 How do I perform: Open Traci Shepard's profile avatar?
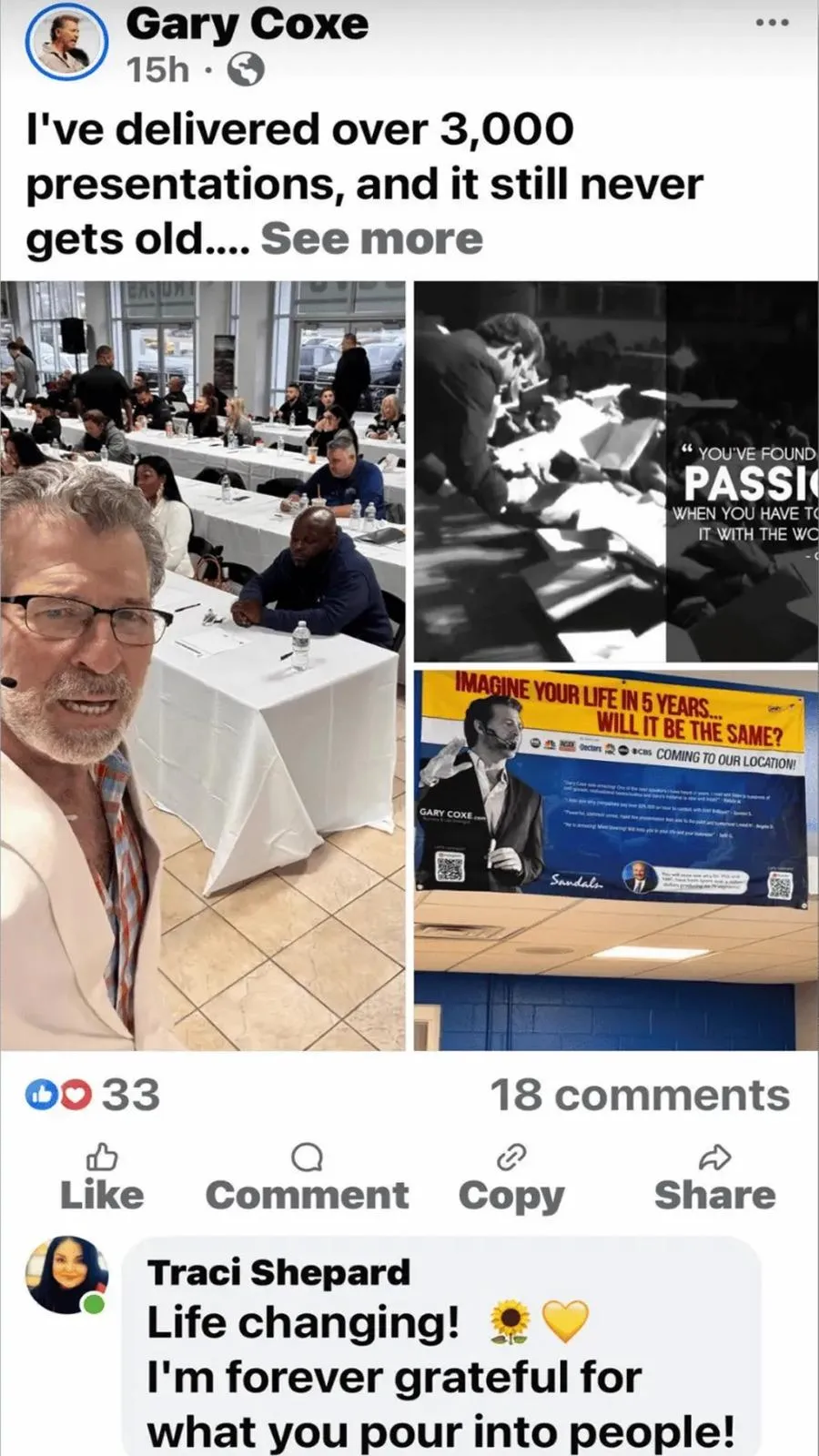click(66, 1275)
